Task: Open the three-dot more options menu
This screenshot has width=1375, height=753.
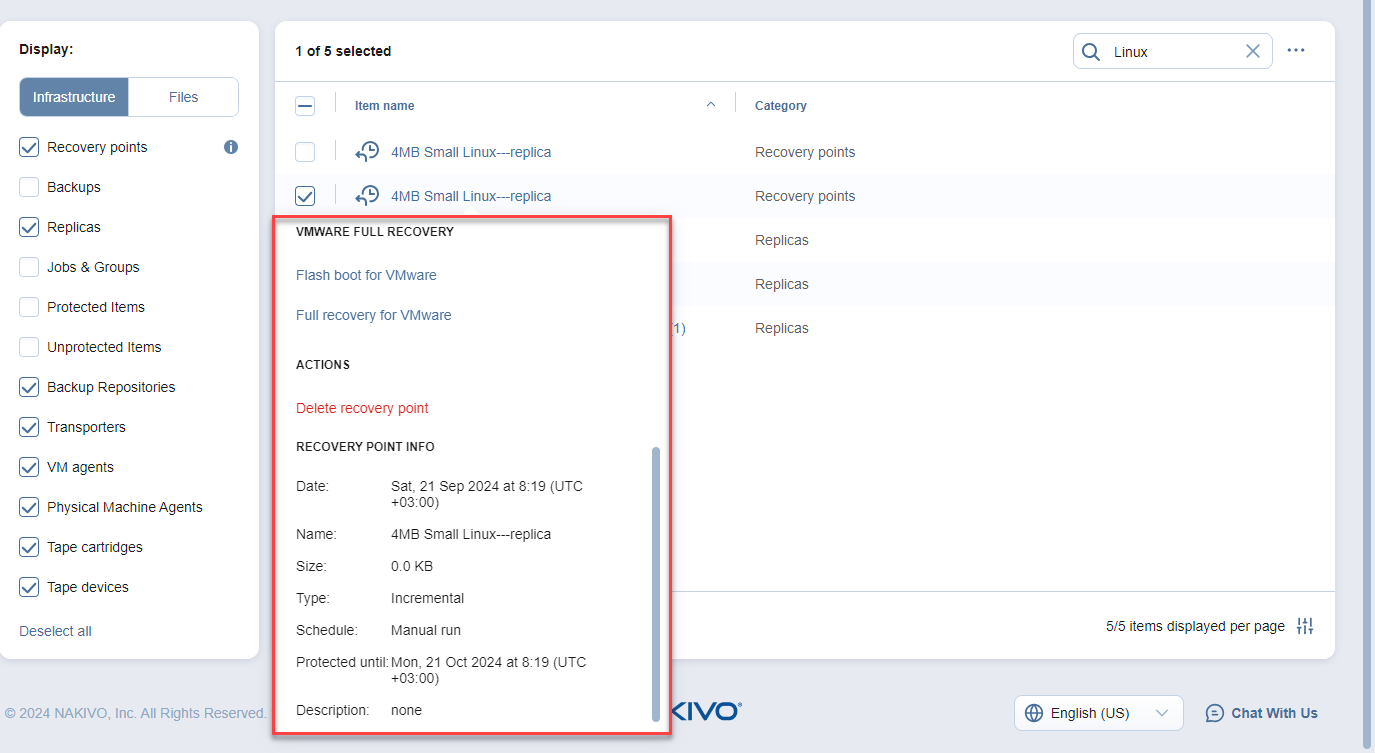Action: pyautogui.click(x=1296, y=51)
